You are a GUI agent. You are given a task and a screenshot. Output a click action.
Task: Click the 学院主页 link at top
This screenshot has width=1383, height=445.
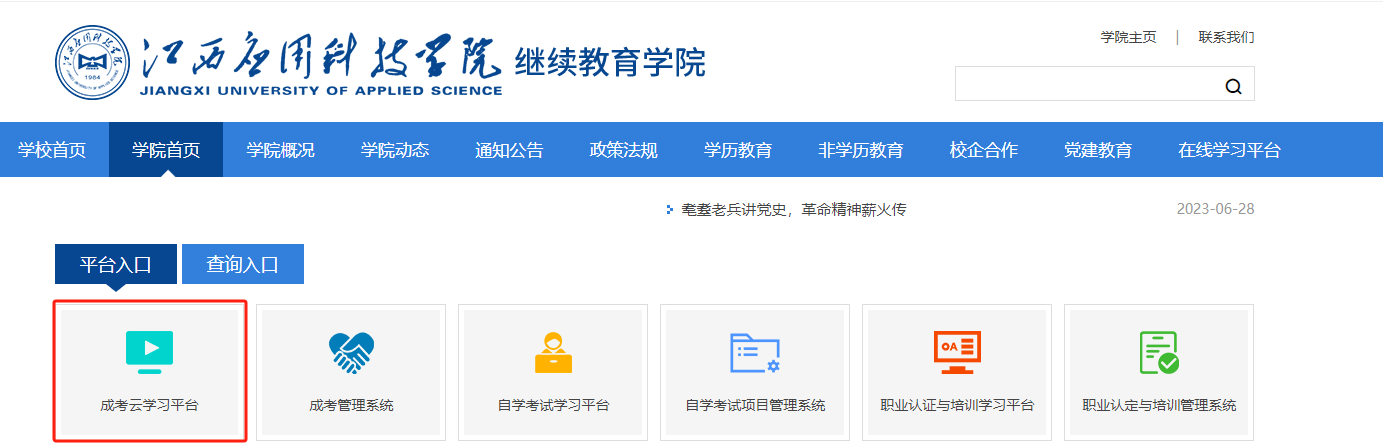tap(1128, 37)
